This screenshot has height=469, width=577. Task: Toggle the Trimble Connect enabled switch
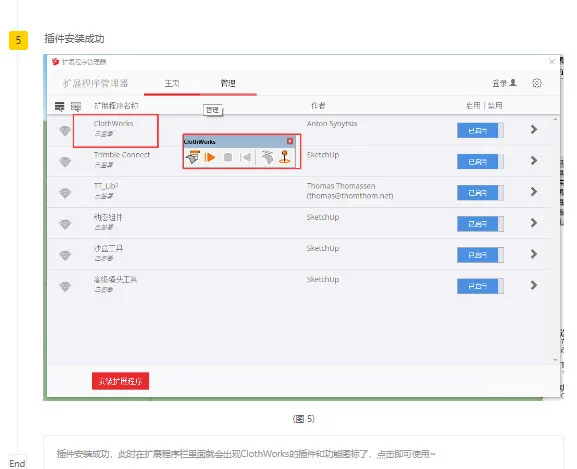[x=480, y=161]
